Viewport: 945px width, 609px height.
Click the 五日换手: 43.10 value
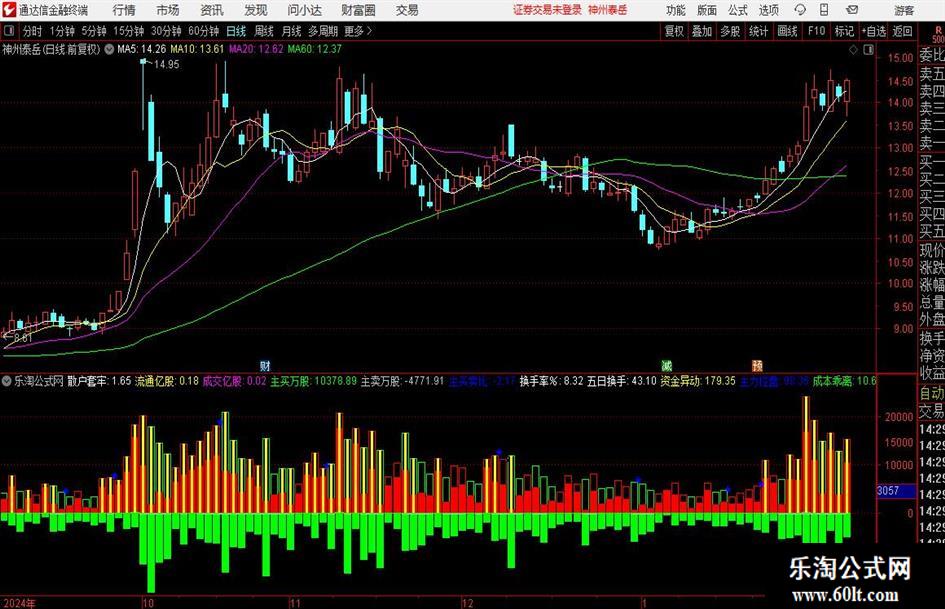pos(622,381)
